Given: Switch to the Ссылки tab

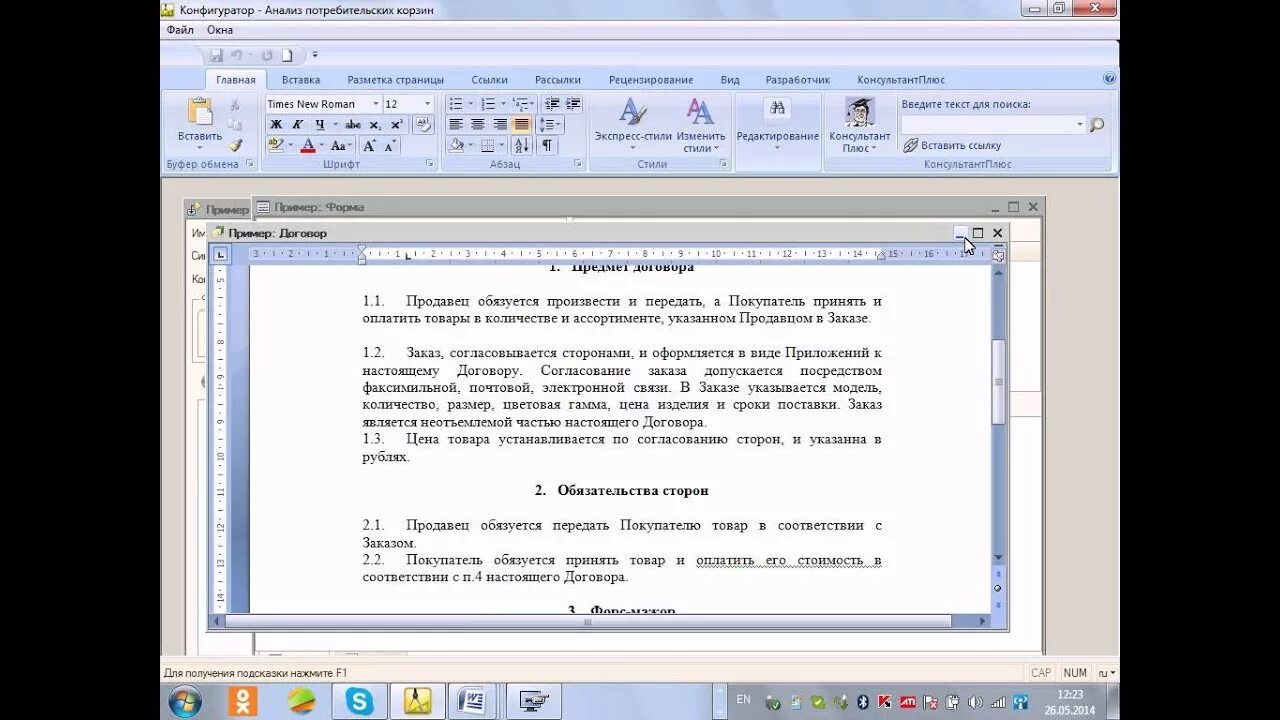Looking at the screenshot, I should pyautogui.click(x=490, y=80).
